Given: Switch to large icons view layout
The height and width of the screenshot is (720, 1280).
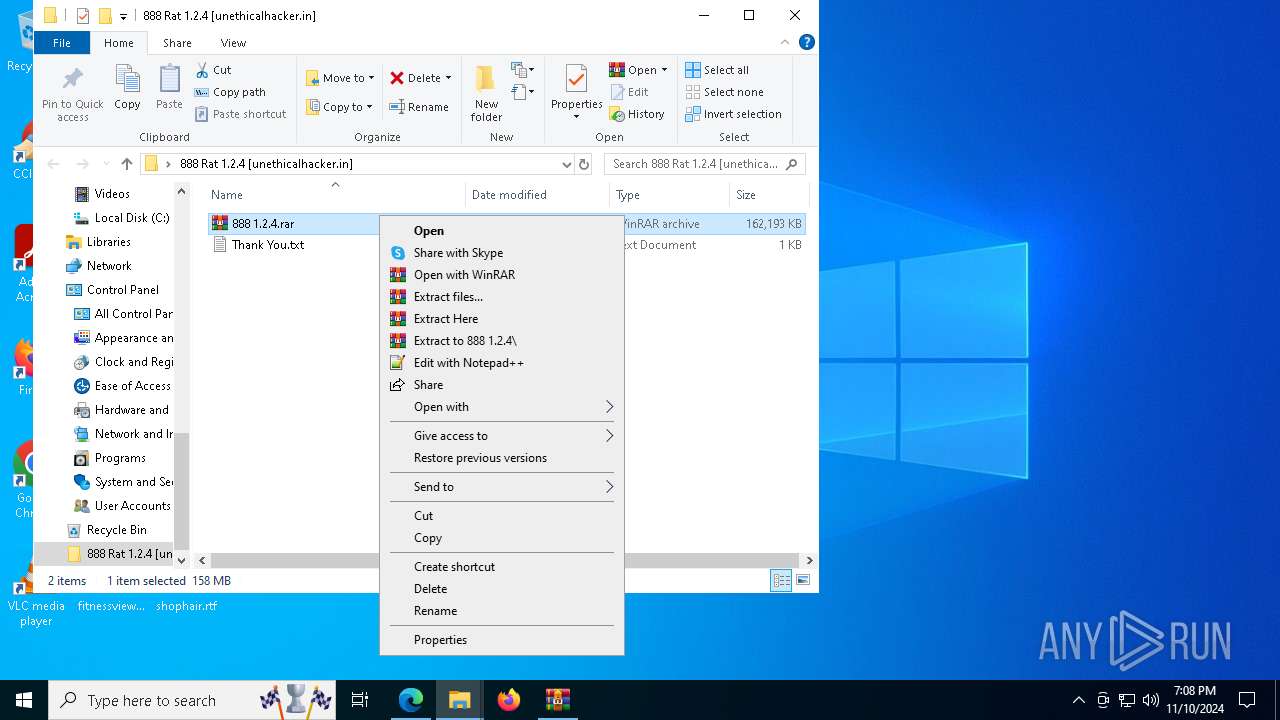Looking at the screenshot, I should tap(802, 581).
